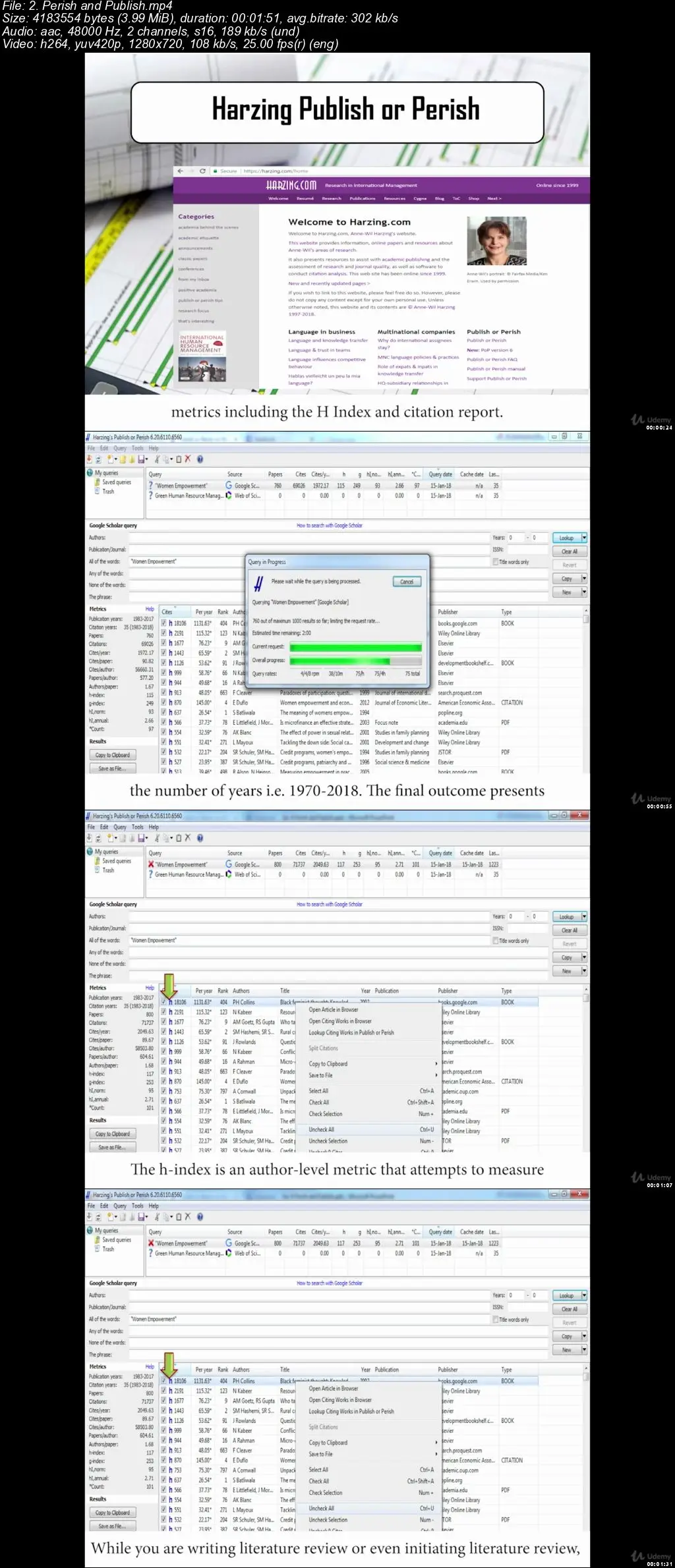Click the scissors cut icon, 00:00:55 frame
Image resolution: width=675 pixels, height=1568 pixels.
(x=157, y=459)
